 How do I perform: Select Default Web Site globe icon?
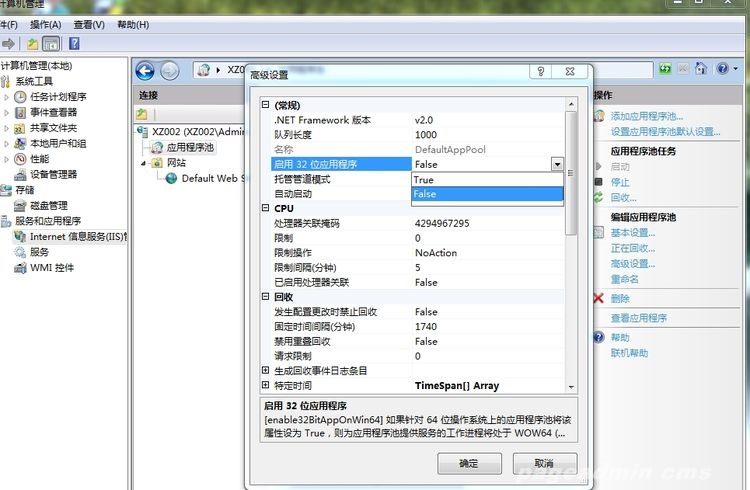click(172, 178)
